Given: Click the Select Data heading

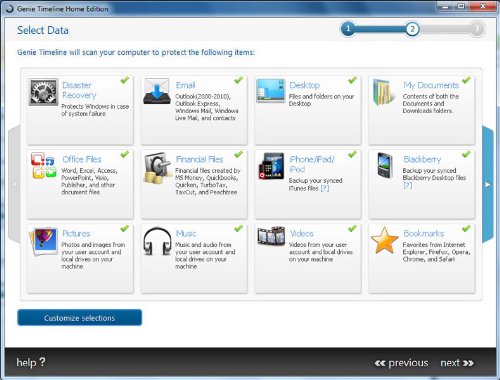Looking at the screenshot, I should [43, 30].
